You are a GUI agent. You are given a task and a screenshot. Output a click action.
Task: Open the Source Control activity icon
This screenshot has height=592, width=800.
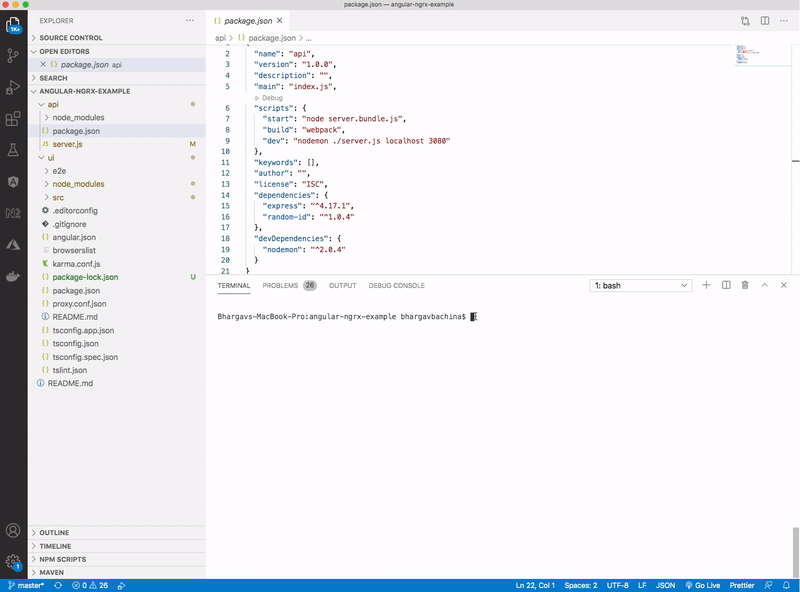13,56
